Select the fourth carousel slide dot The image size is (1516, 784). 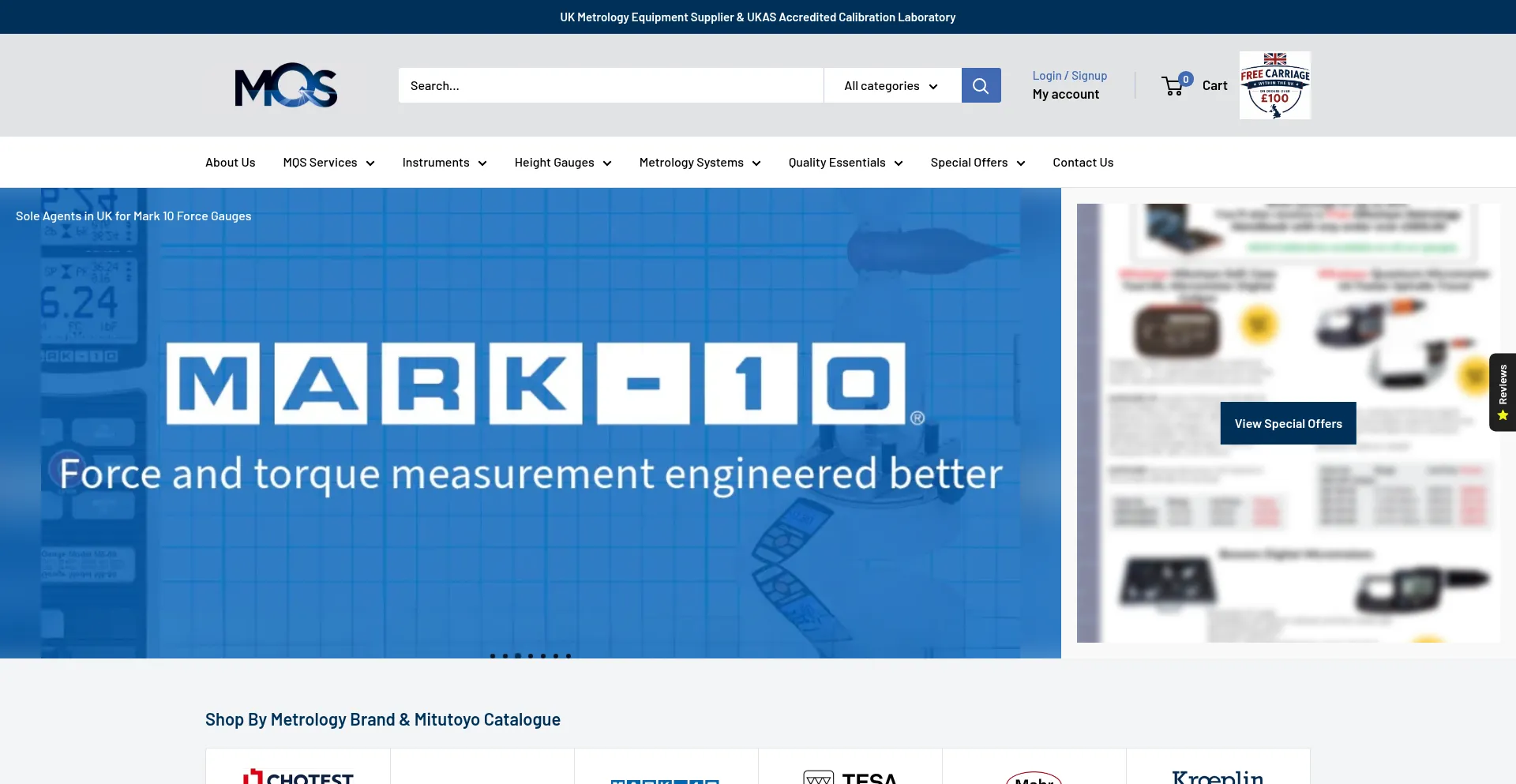click(x=531, y=655)
